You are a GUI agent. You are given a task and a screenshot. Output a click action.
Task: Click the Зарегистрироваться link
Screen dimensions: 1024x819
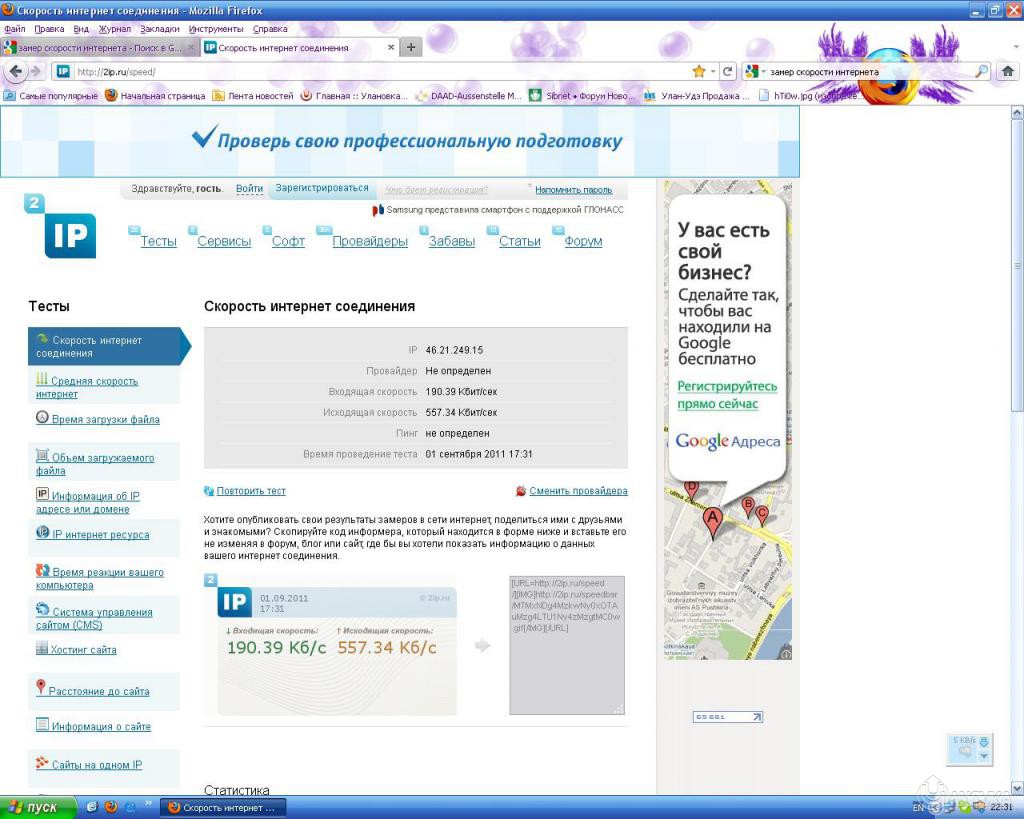coord(321,188)
